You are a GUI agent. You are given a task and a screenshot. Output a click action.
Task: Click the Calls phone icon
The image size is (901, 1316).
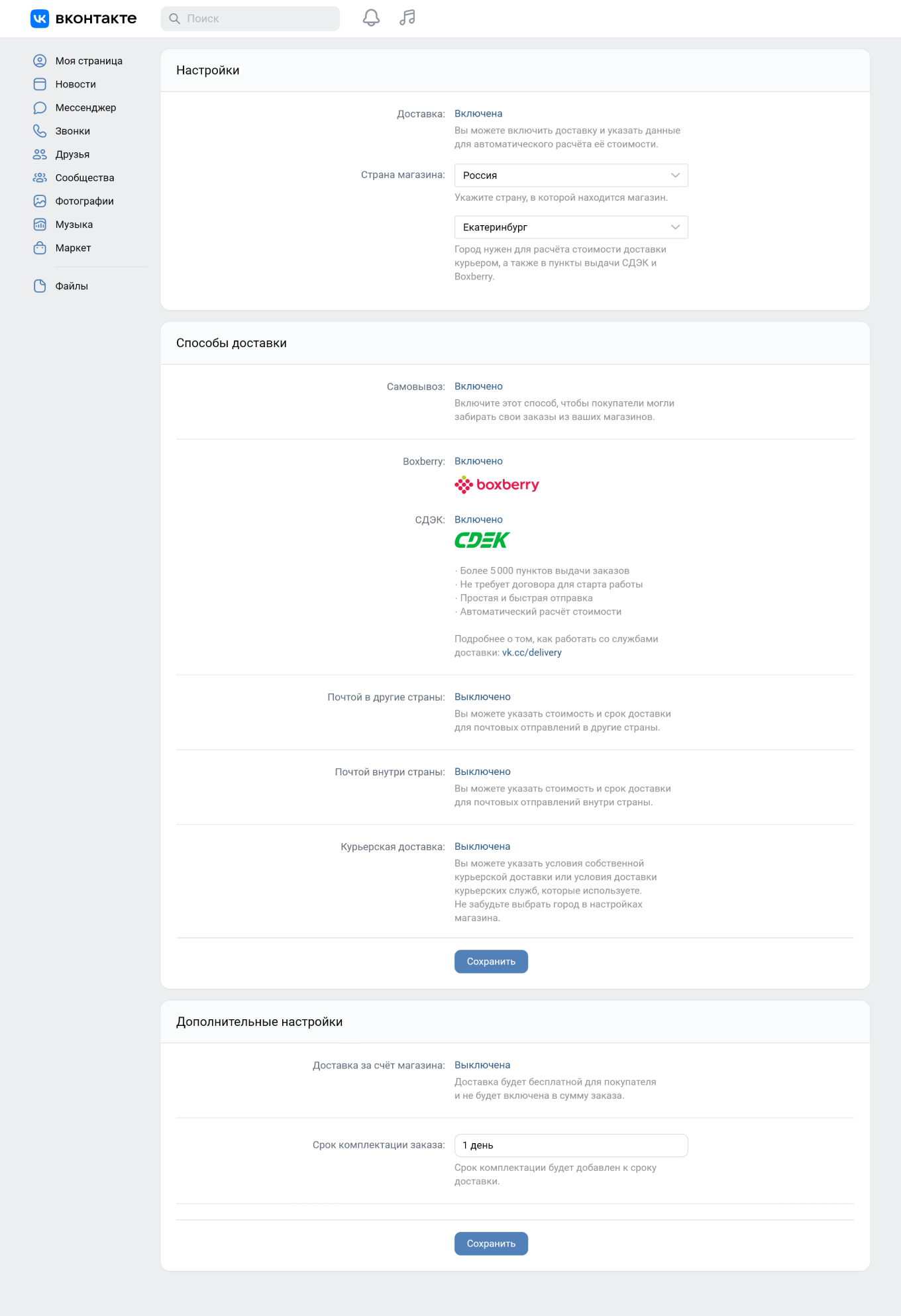[x=40, y=131]
